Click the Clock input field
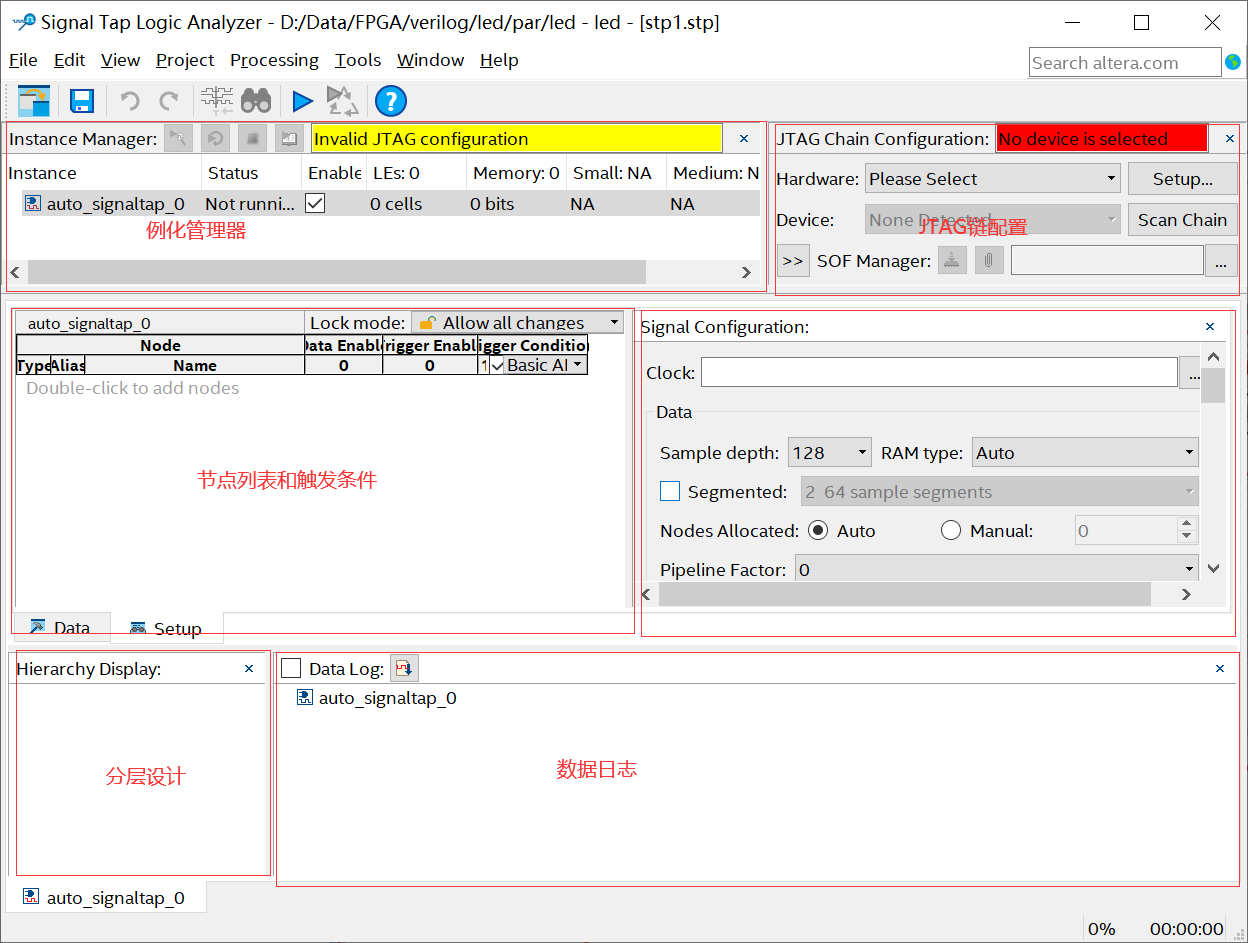1248x943 pixels. click(x=939, y=373)
